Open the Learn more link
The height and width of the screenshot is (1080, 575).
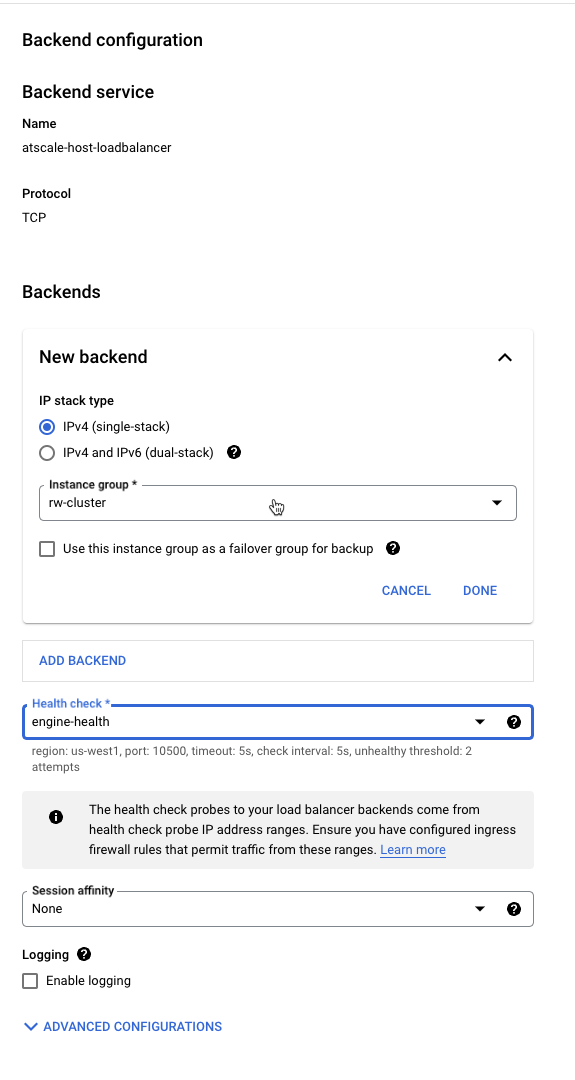(x=412, y=849)
